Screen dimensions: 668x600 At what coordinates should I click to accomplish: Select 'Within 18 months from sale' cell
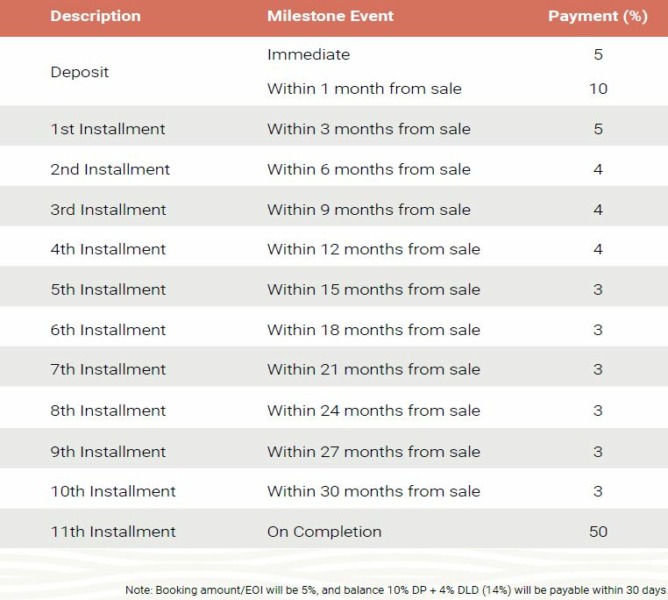[374, 330]
